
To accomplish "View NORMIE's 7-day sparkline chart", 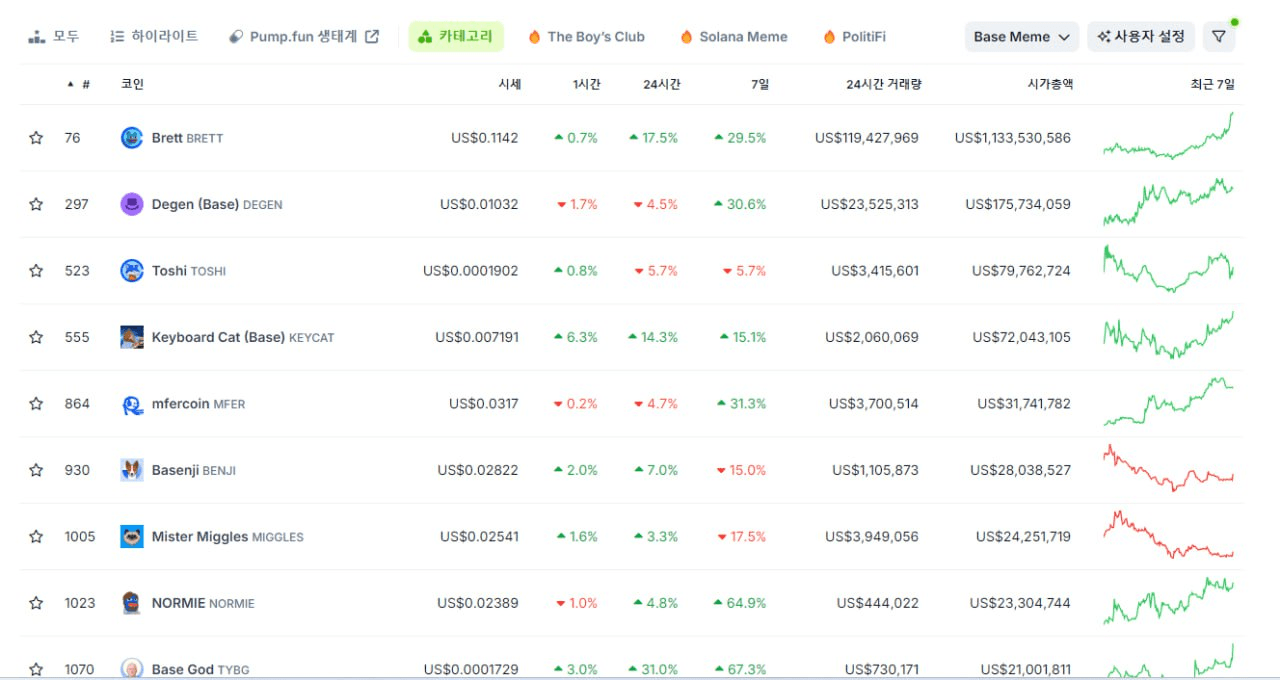I will coord(1169,601).
